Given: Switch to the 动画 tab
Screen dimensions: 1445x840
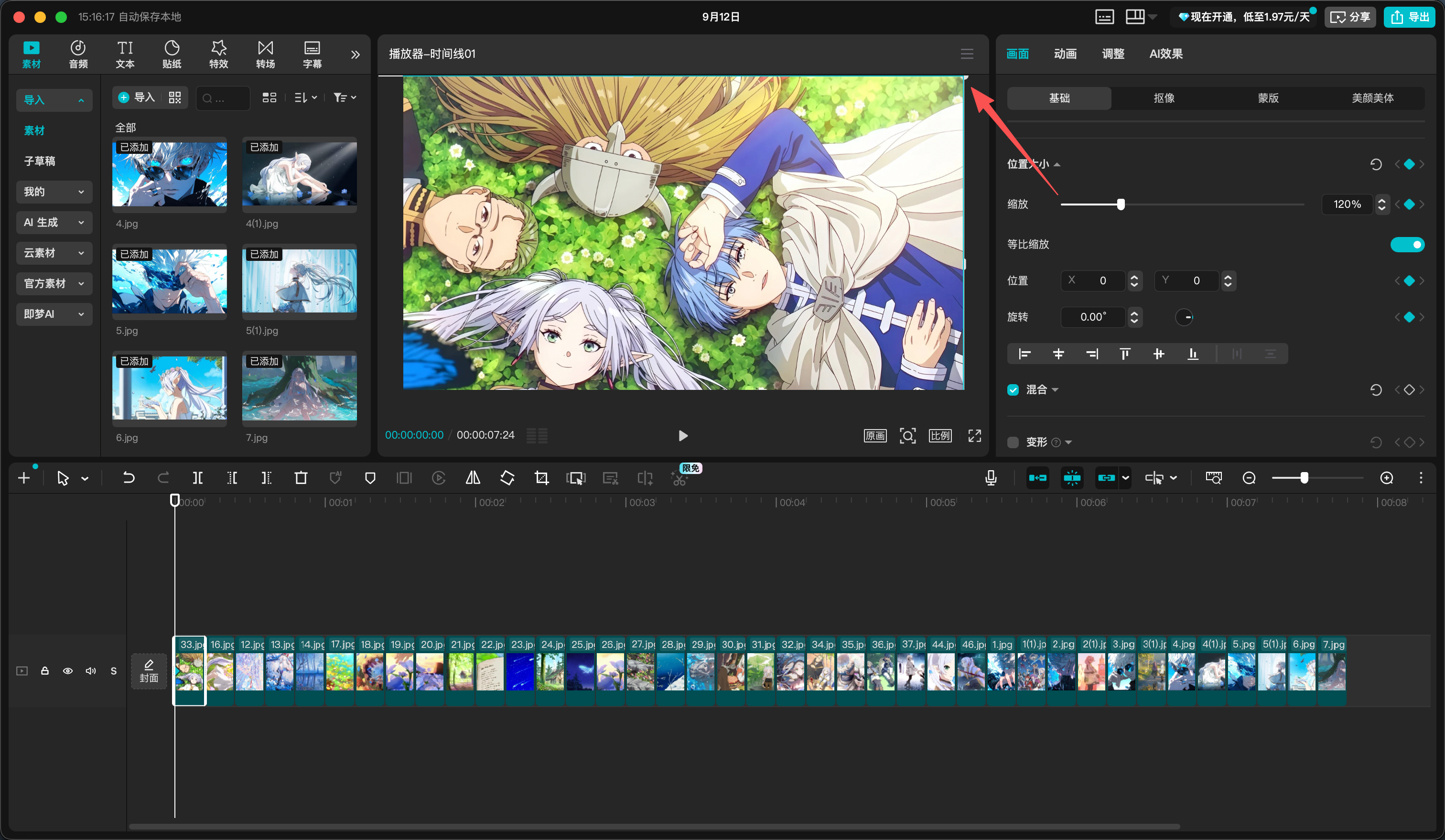Looking at the screenshot, I should [x=1065, y=54].
